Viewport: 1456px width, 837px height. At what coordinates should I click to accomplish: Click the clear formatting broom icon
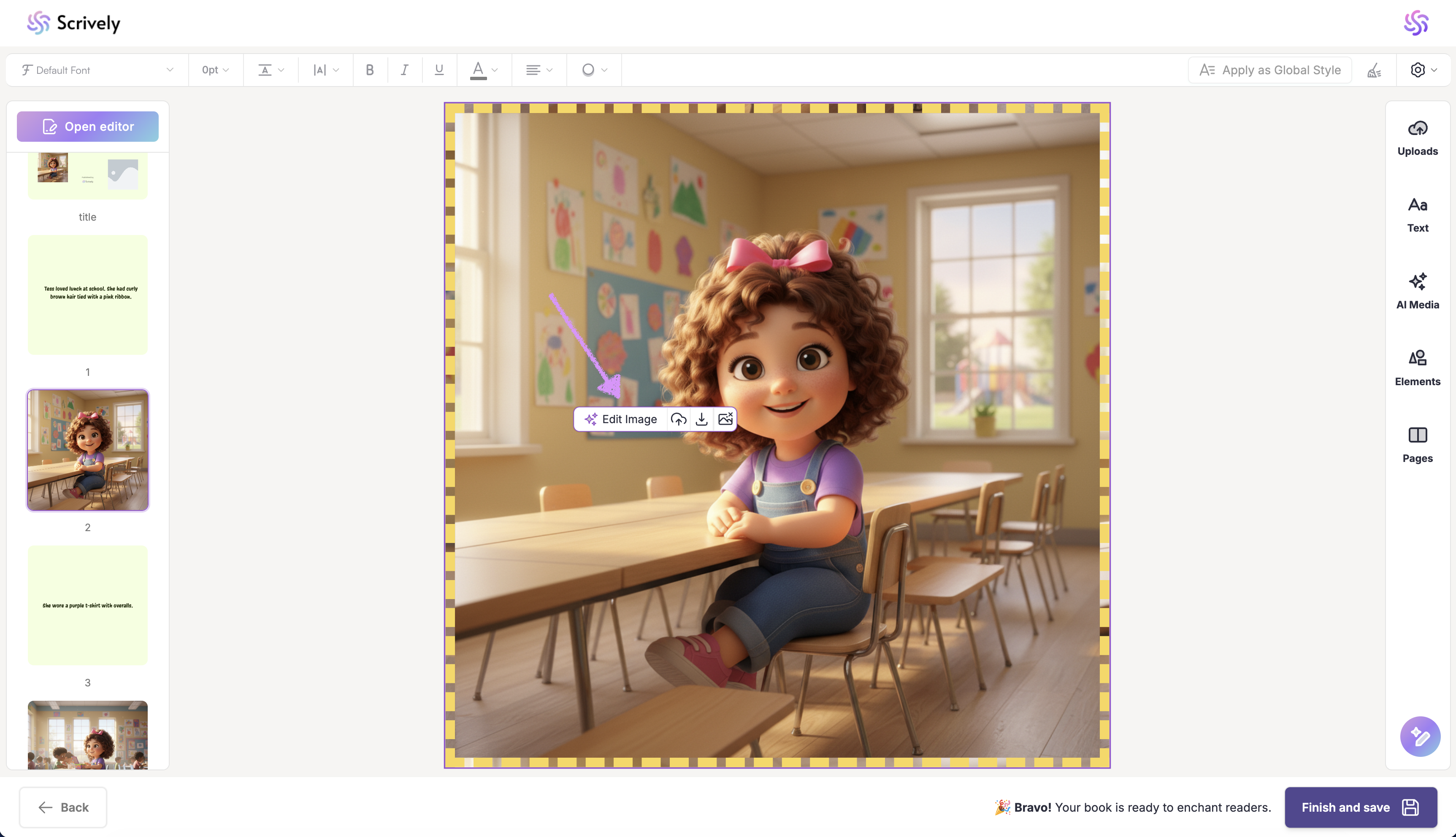click(x=1374, y=70)
